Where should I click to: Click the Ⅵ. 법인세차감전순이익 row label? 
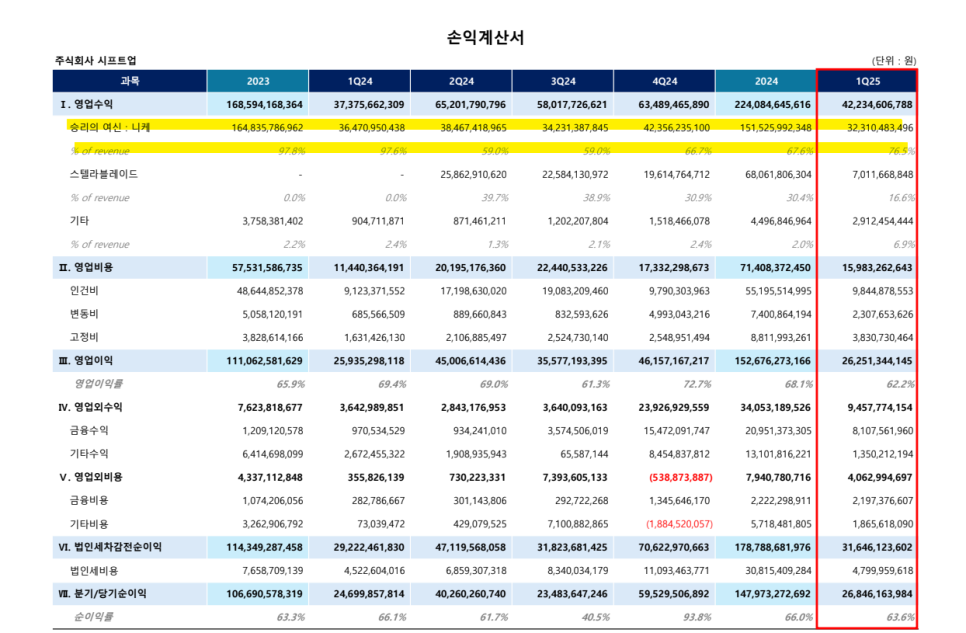point(110,547)
